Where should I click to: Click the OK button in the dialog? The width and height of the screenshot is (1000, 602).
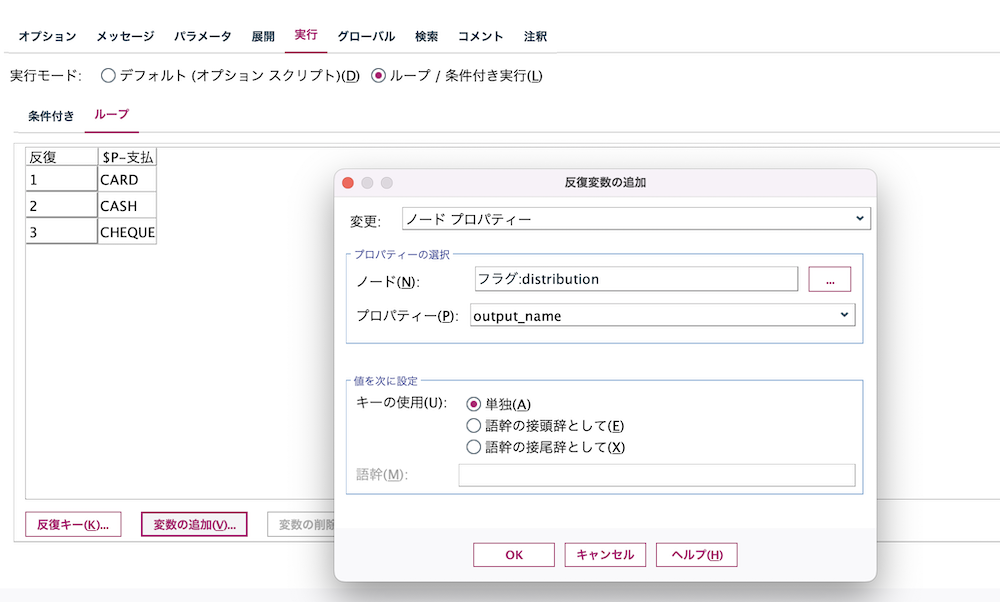513,555
